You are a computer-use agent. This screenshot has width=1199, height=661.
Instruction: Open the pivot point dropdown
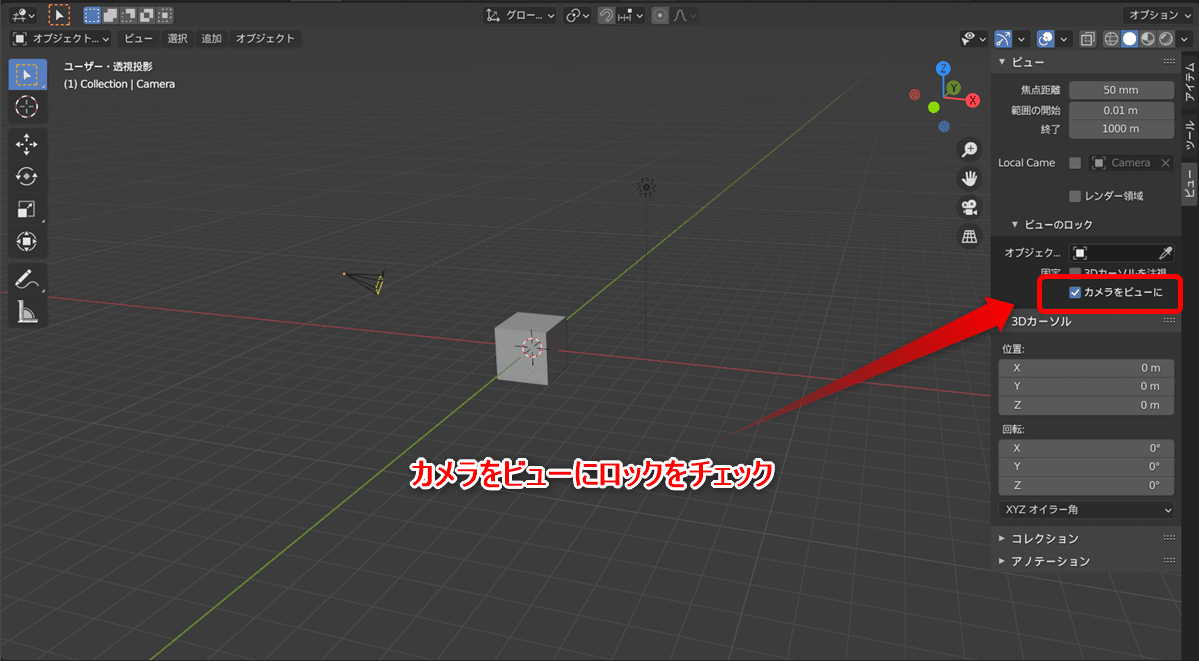pyautogui.click(x=577, y=15)
